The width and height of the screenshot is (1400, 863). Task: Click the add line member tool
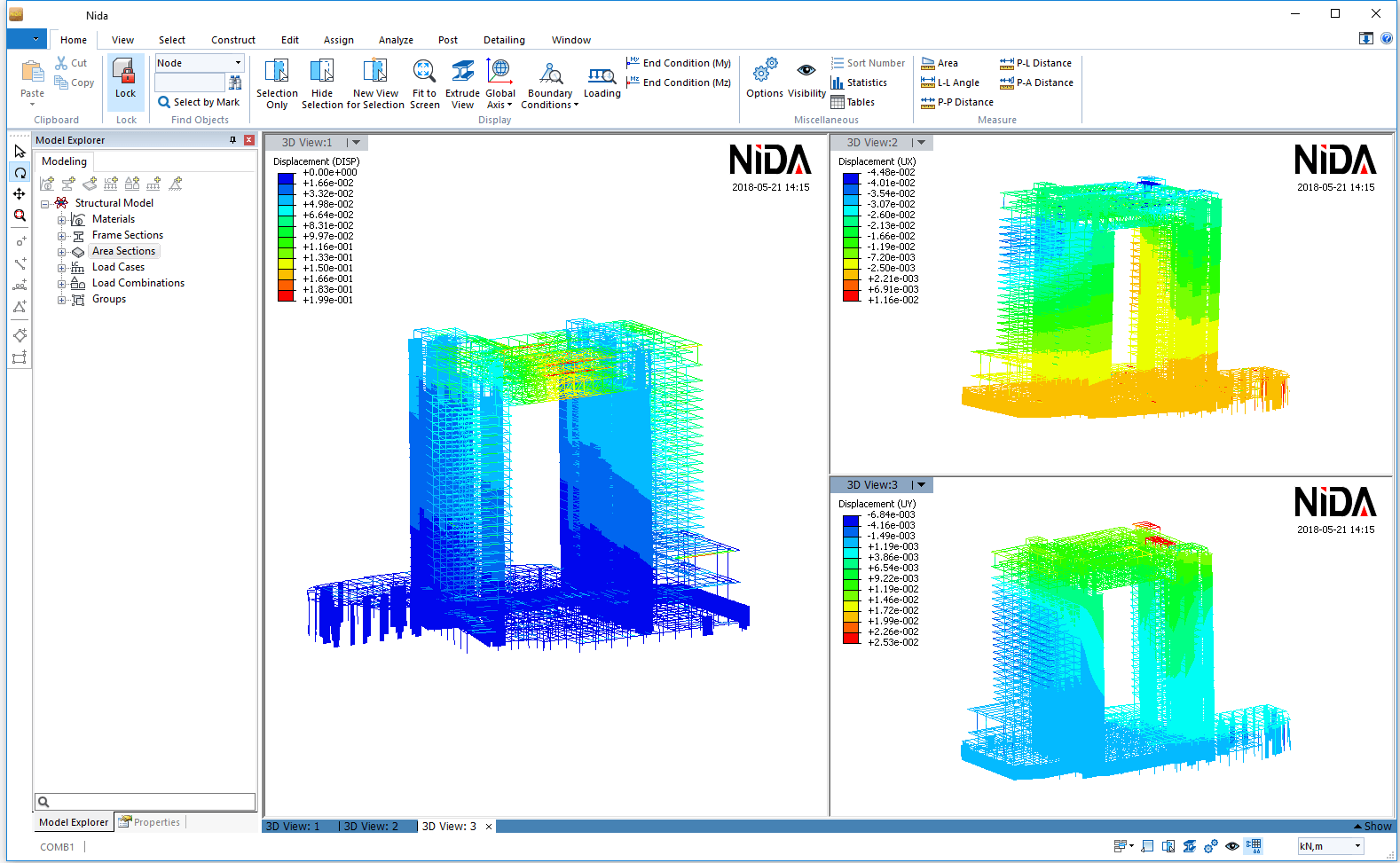point(20,263)
